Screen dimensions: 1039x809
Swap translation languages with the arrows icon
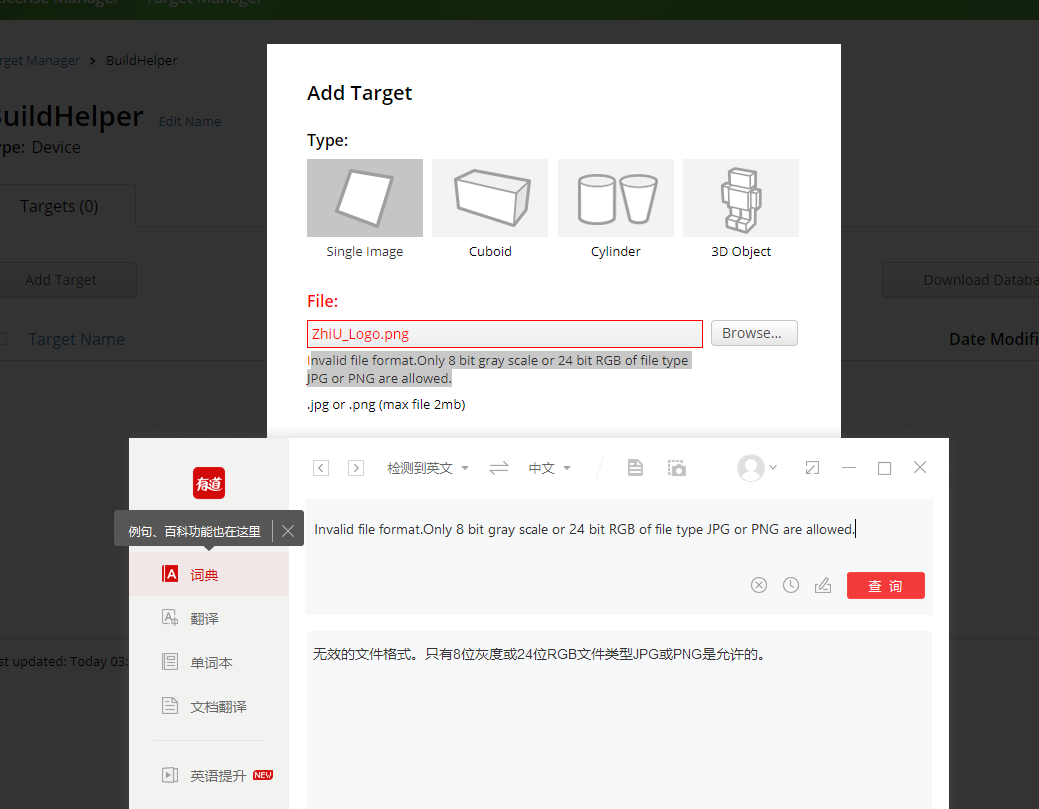click(499, 467)
